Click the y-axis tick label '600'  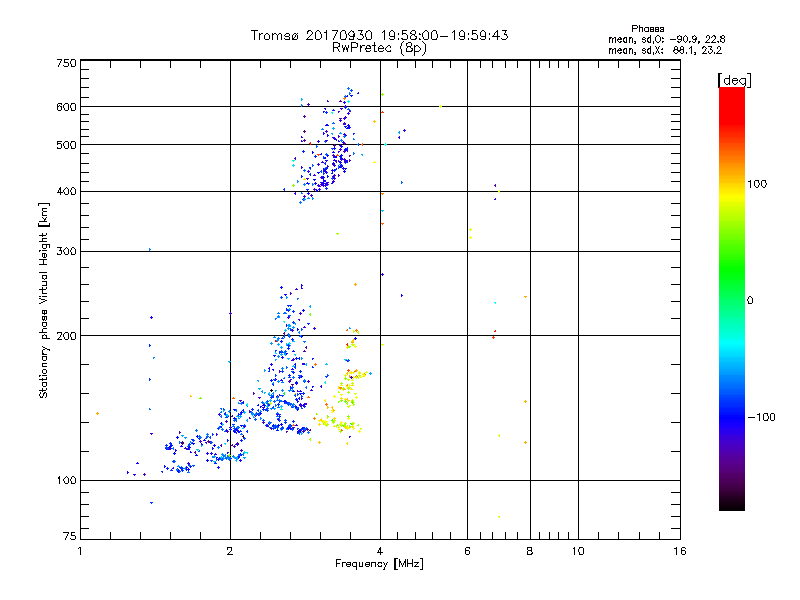[x=66, y=107]
